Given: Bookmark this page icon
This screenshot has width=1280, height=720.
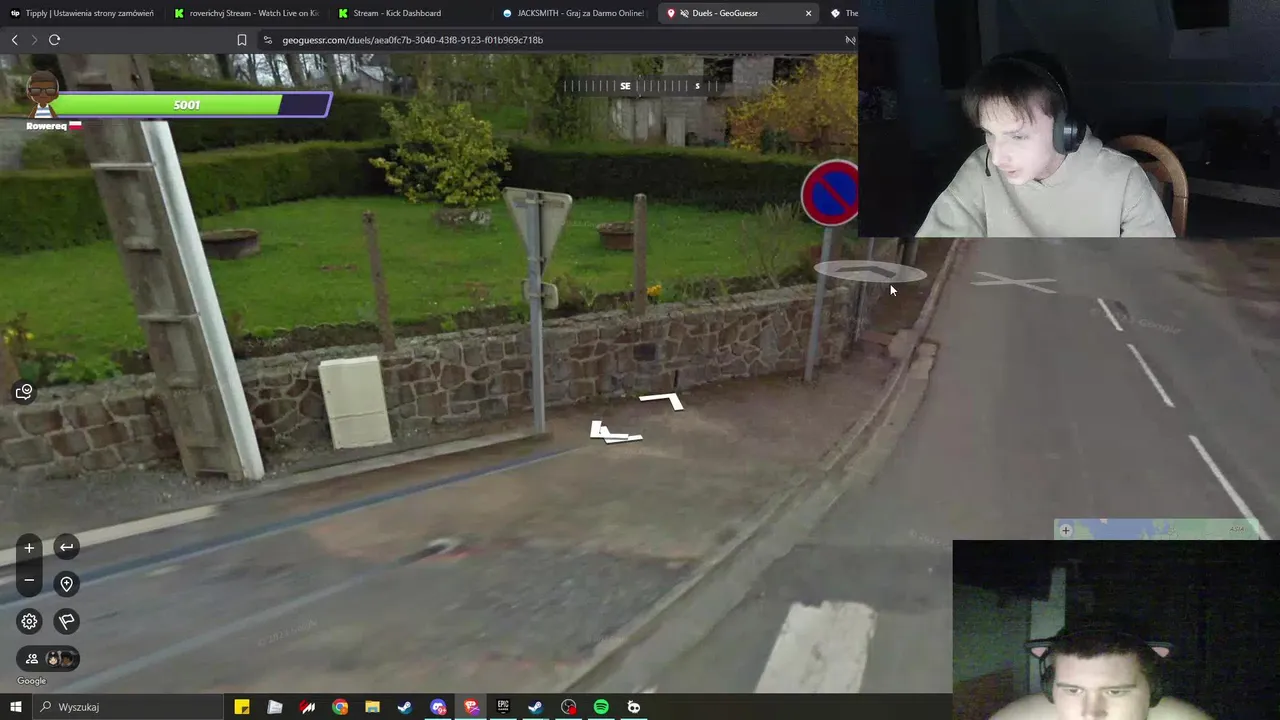Looking at the screenshot, I should click(x=241, y=40).
